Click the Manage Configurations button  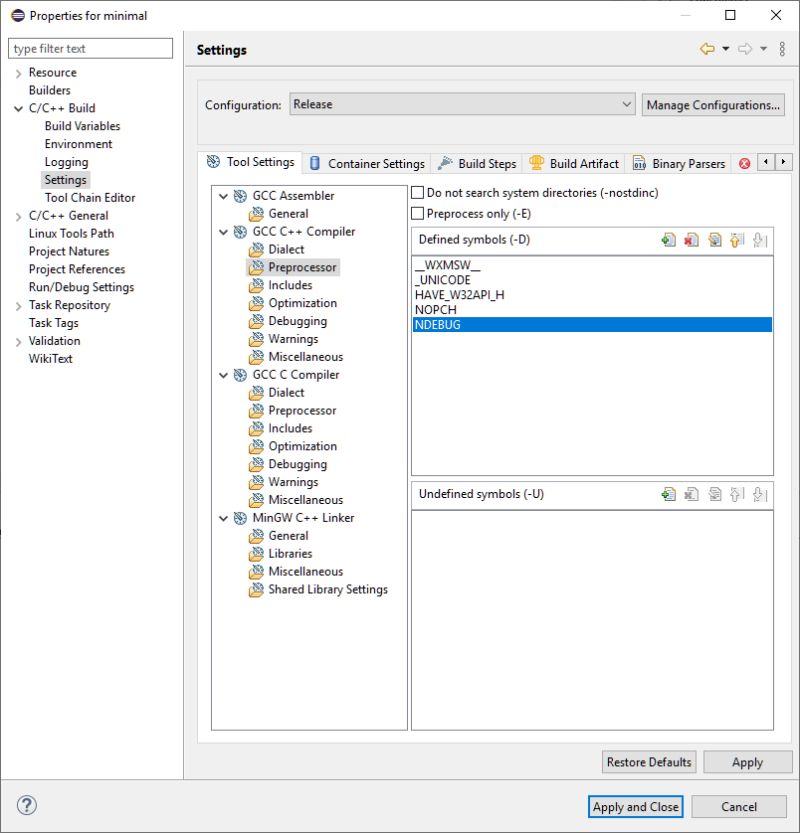click(713, 104)
